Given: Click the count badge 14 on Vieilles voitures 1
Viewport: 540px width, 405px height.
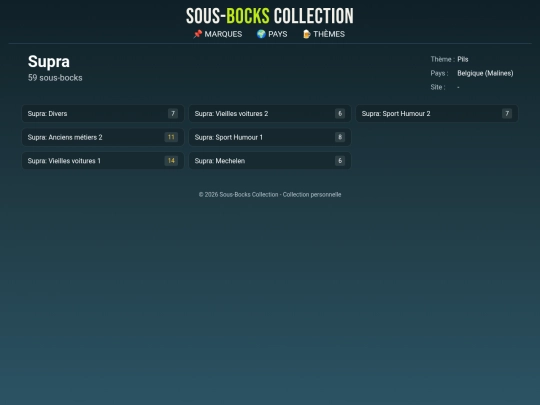Looking at the screenshot, I should click(x=171, y=161).
